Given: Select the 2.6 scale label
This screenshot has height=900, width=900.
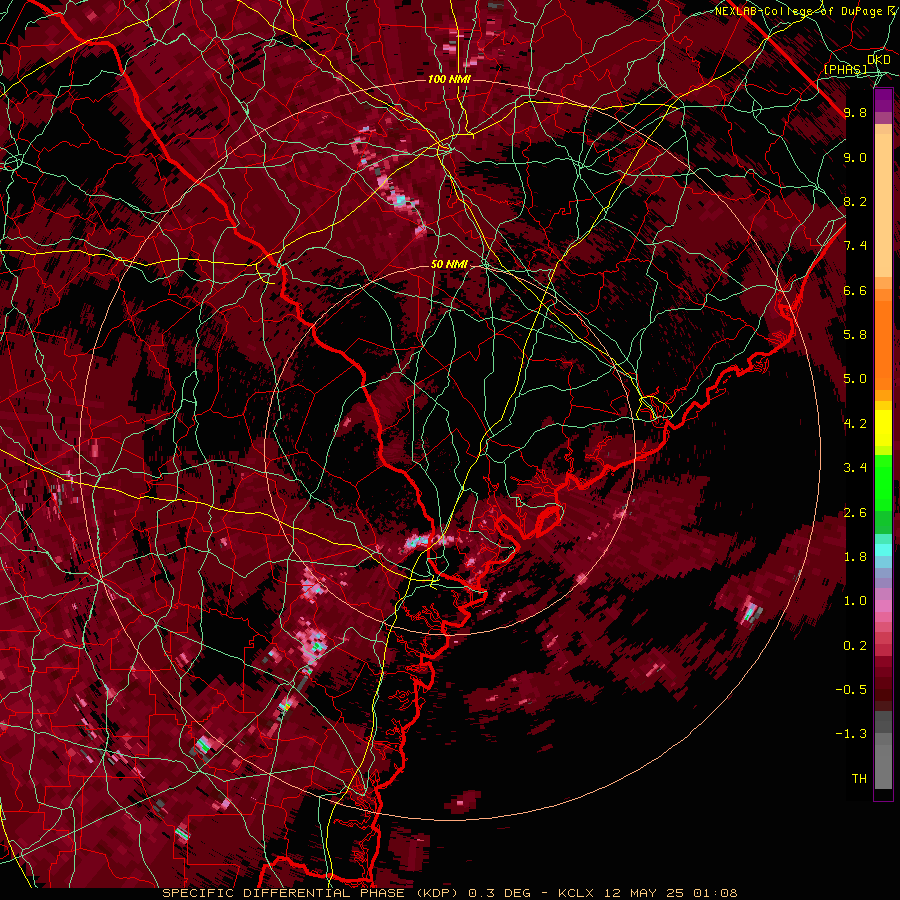Looking at the screenshot, I should coord(855,513).
